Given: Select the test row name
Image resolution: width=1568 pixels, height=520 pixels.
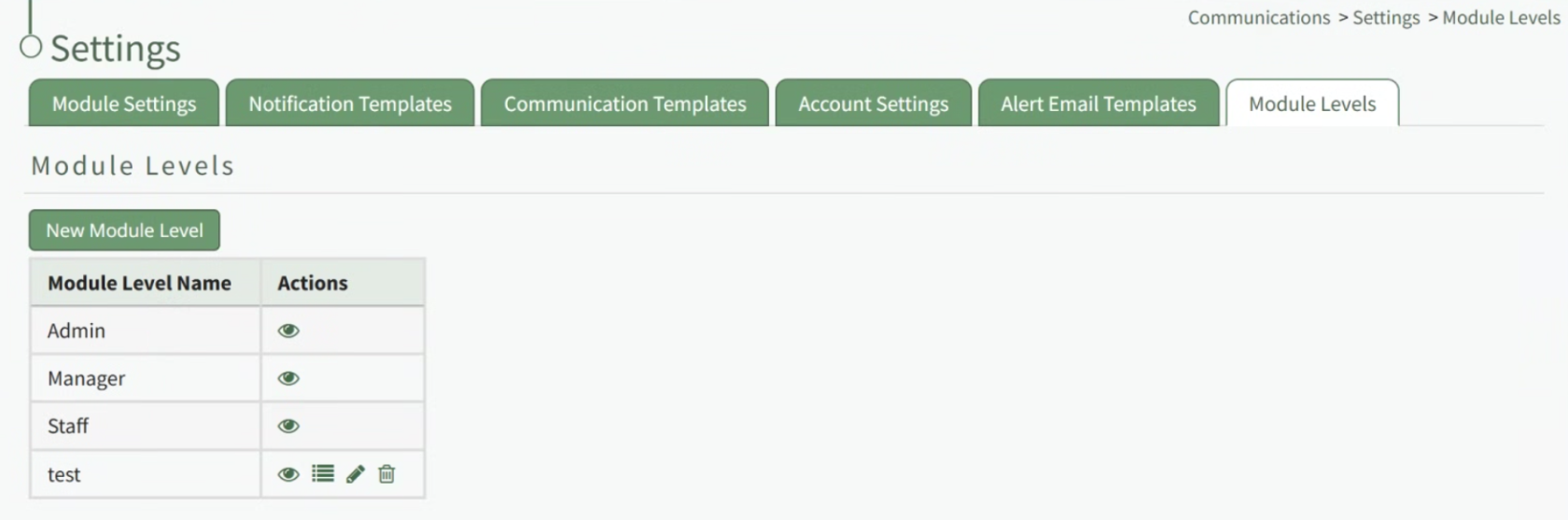Looking at the screenshot, I should (x=64, y=474).
